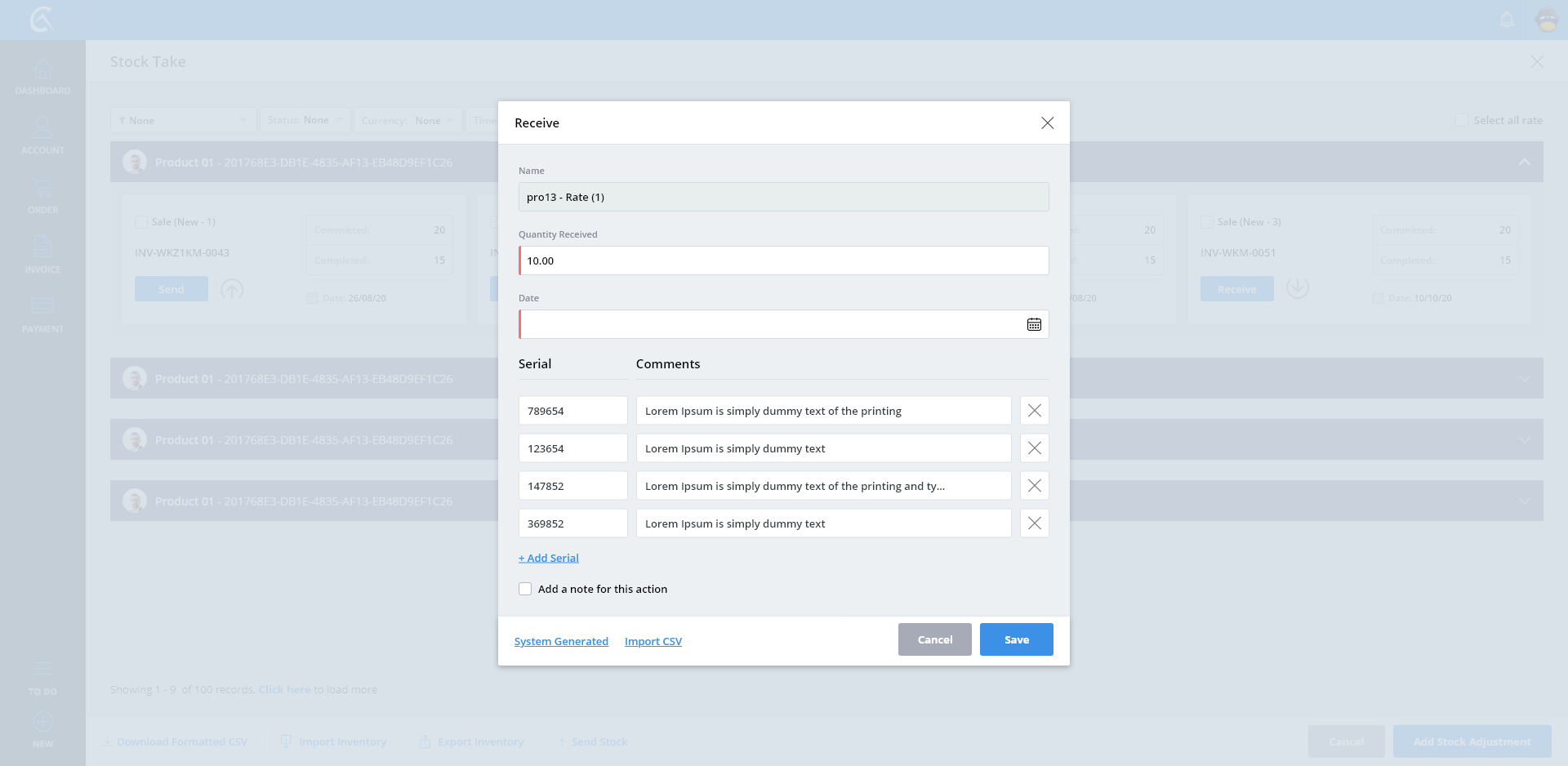
Task: Click the Import CSV link
Action: [x=653, y=641]
